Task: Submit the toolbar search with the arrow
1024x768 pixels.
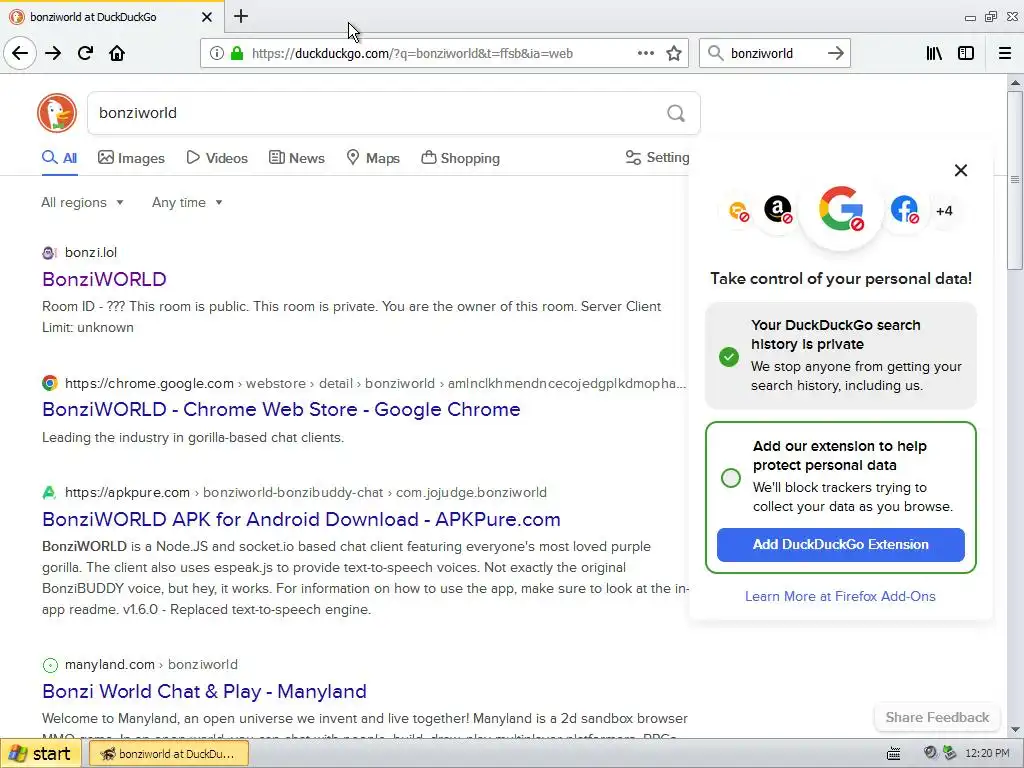Action: point(835,53)
